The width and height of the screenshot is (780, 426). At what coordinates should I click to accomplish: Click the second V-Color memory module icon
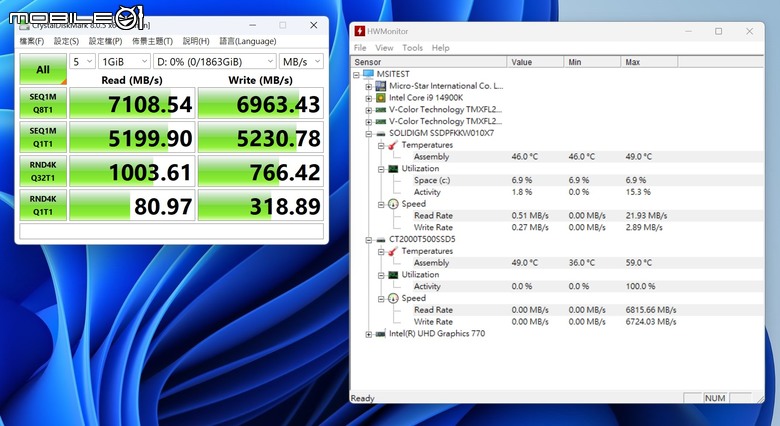(381, 121)
